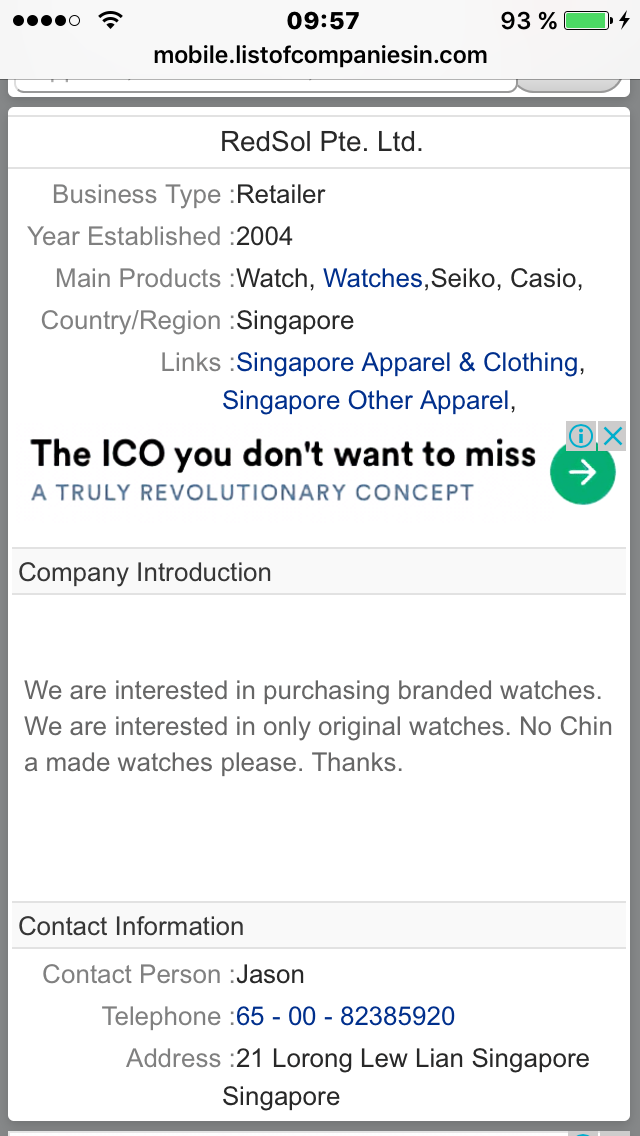This screenshot has height=1136, width=640.
Task: Tap the ad info icon
Action: click(581, 436)
